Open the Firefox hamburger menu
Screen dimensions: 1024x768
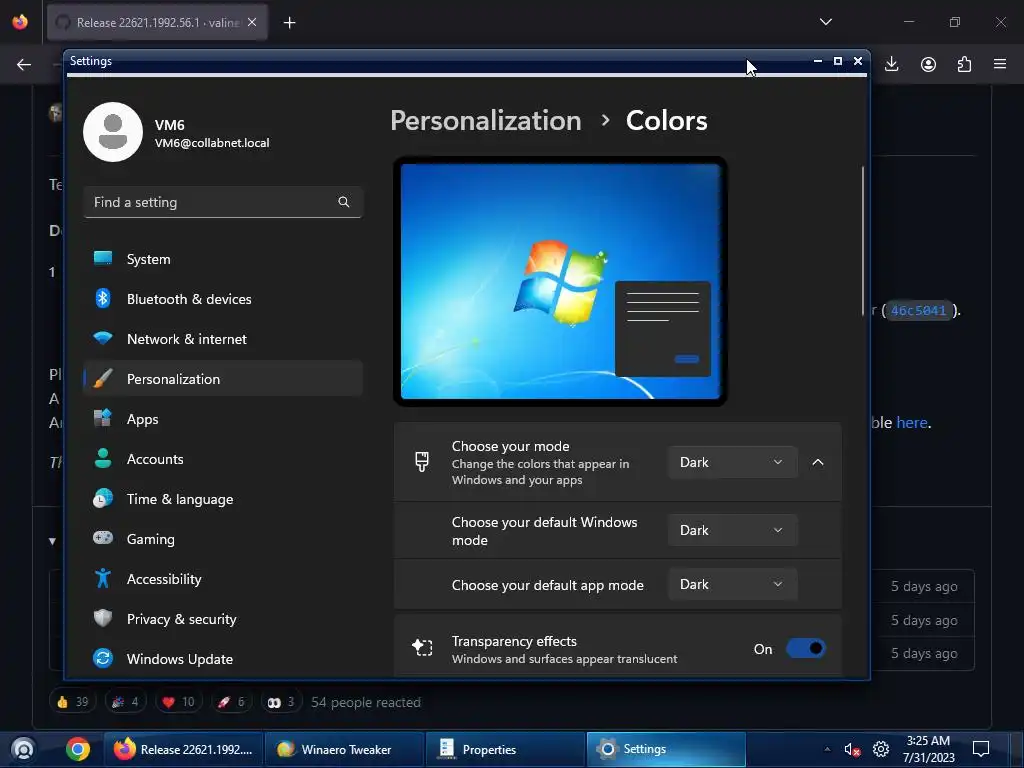1000,64
